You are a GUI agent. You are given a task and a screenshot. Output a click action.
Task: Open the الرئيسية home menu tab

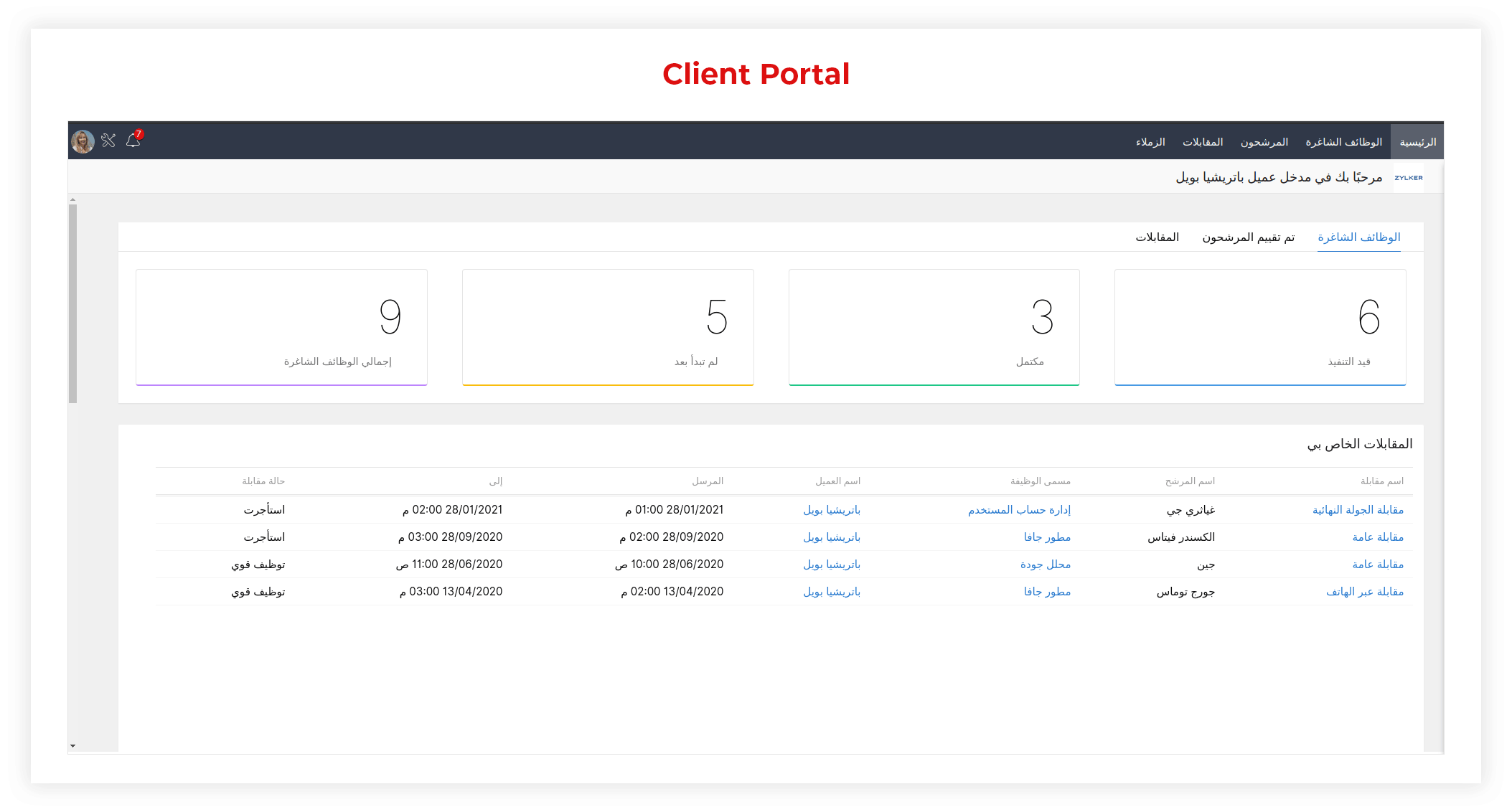[x=1417, y=142]
